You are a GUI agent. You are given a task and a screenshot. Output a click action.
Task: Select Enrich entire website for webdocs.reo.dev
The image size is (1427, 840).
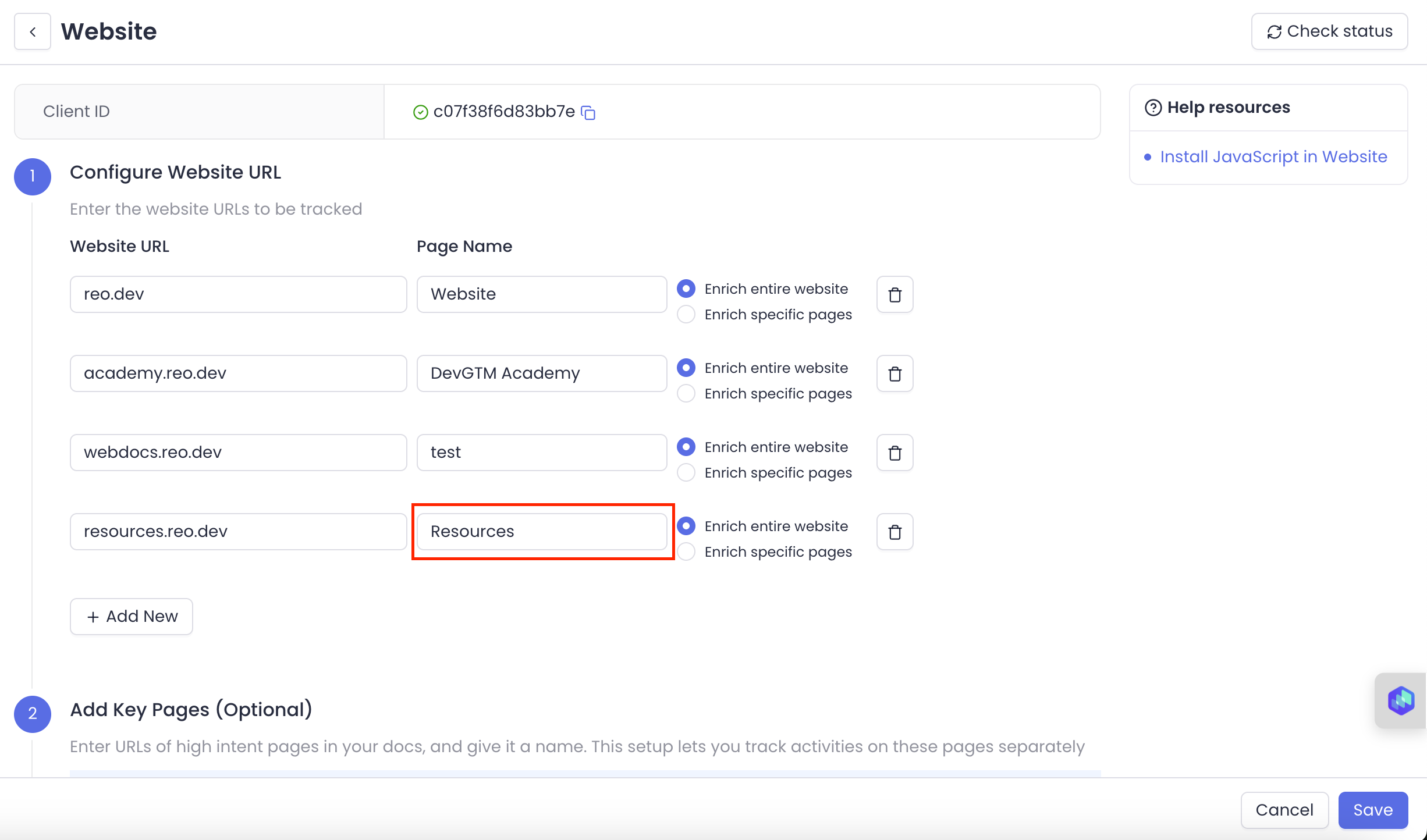tap(686, 447)
